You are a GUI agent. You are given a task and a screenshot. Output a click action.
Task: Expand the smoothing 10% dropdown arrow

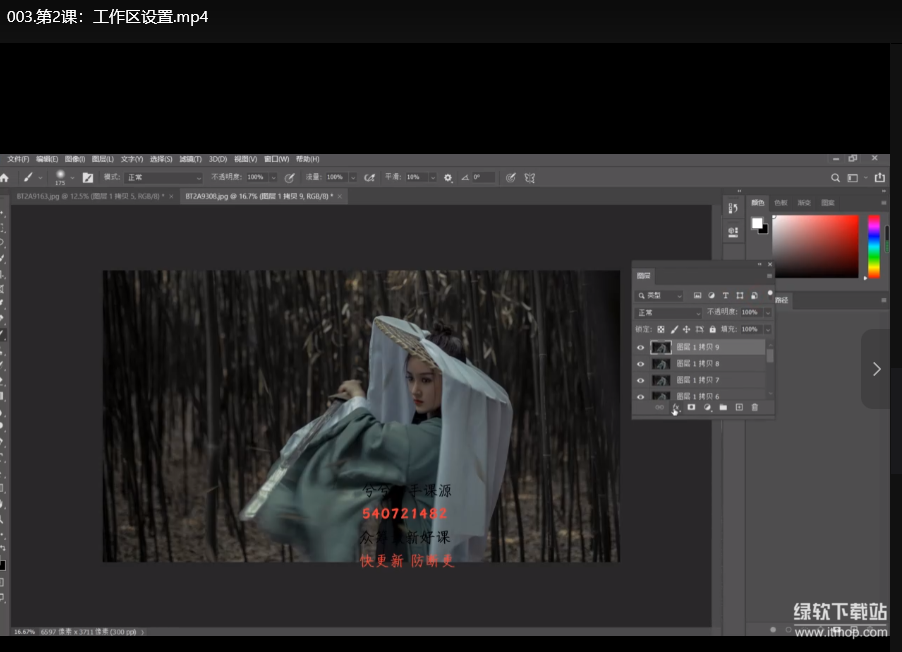(433, 178)
